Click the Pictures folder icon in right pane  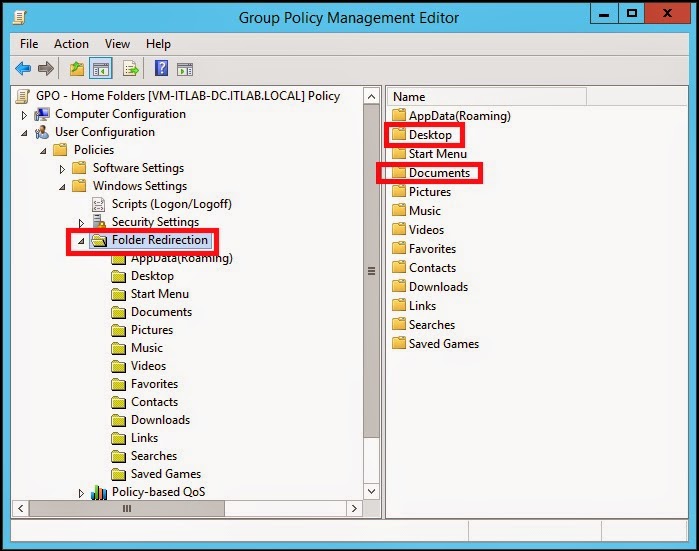point(399,192)
